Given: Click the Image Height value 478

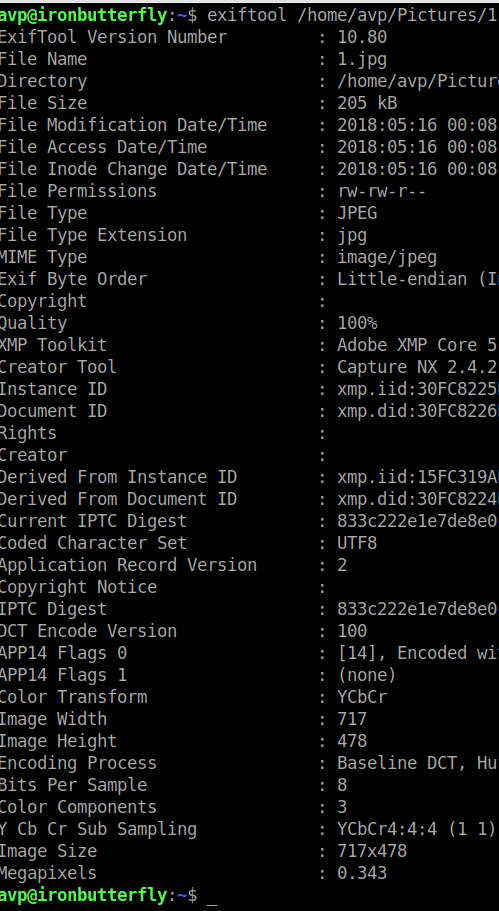Looking at the screenshot, I should pos(352,741).
